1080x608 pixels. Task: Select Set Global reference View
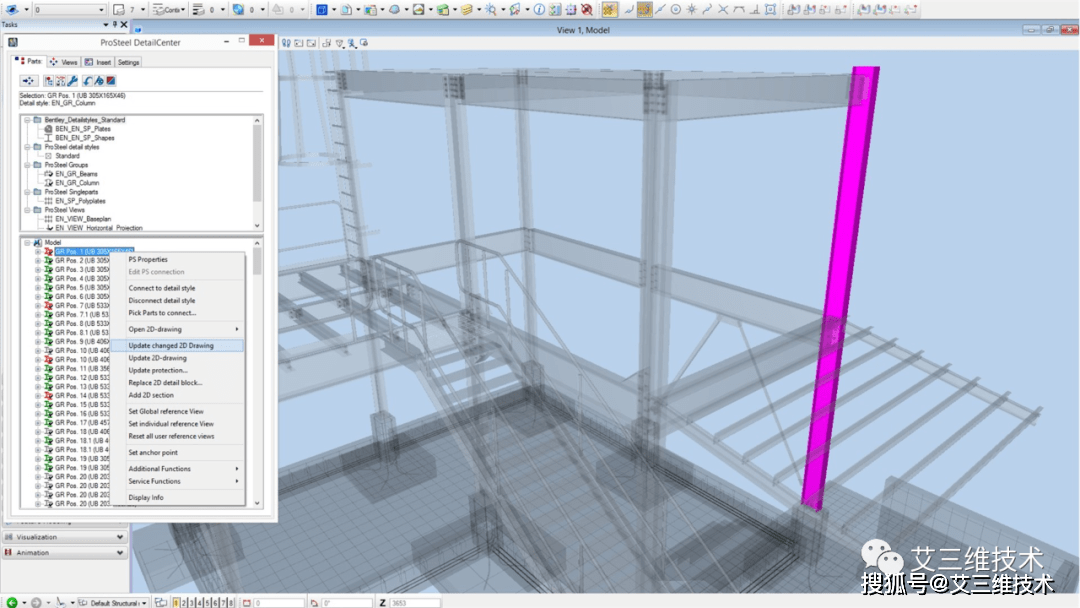pyautogui.click(x=166, y=412)
